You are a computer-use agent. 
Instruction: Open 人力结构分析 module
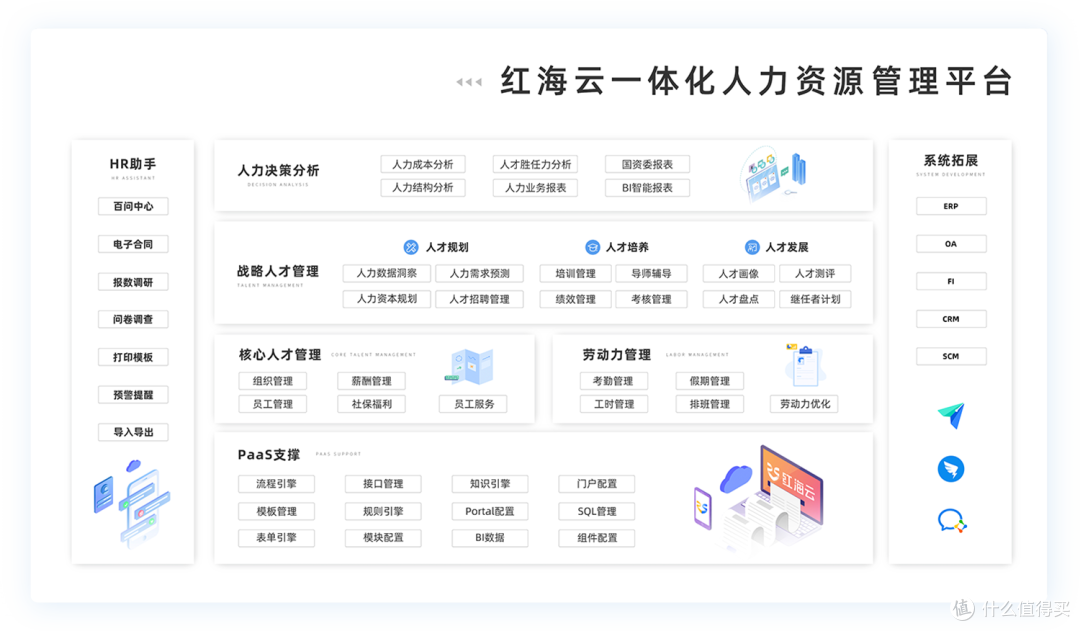pyautogui.click(x=423, y=187)
